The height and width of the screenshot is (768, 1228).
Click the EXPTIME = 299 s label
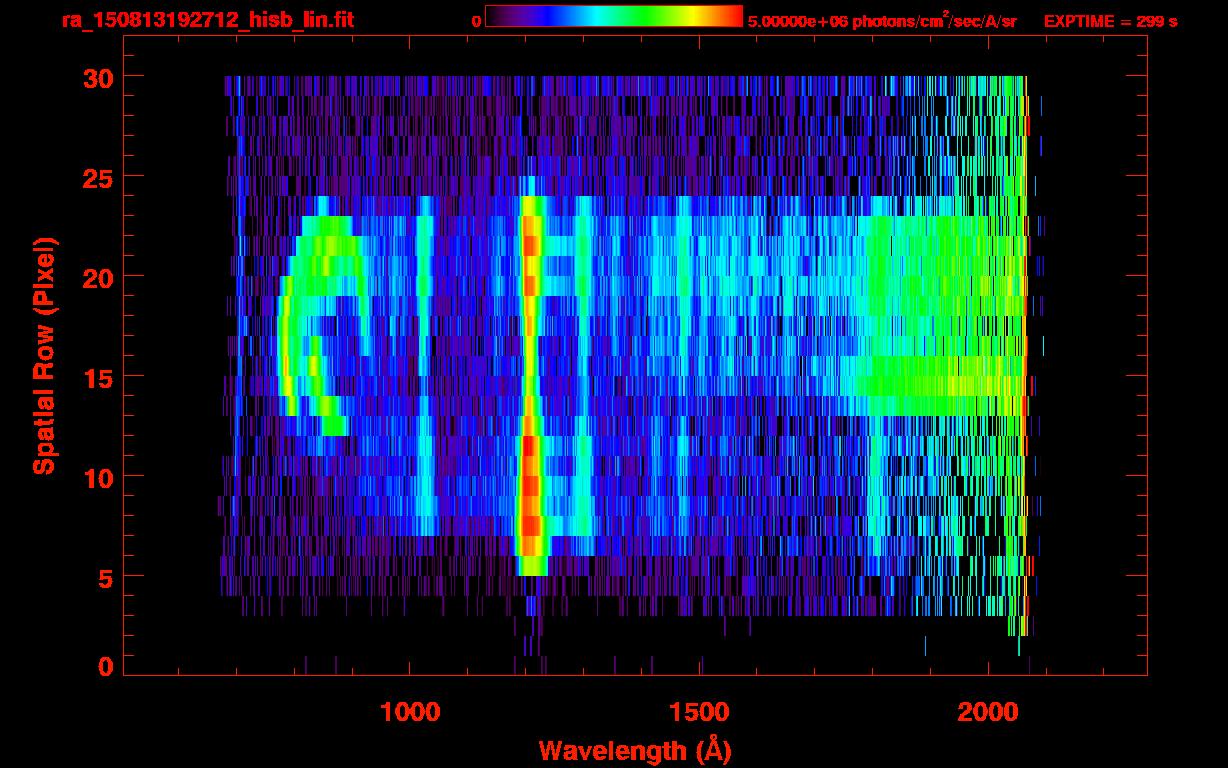(x=1110, y=21)
